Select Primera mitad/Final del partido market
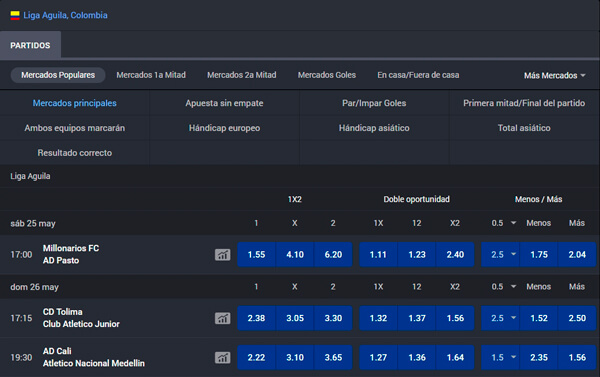Viewport: 600px width, 377px height. pos(524,103)
